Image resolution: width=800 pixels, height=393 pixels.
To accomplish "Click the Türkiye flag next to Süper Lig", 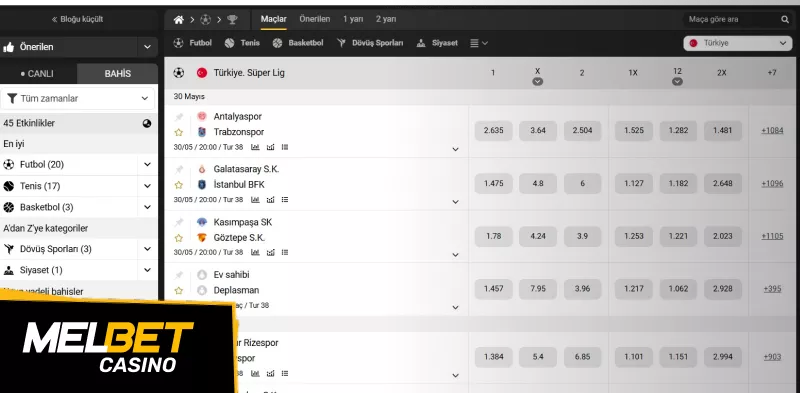I will (202, 73).
